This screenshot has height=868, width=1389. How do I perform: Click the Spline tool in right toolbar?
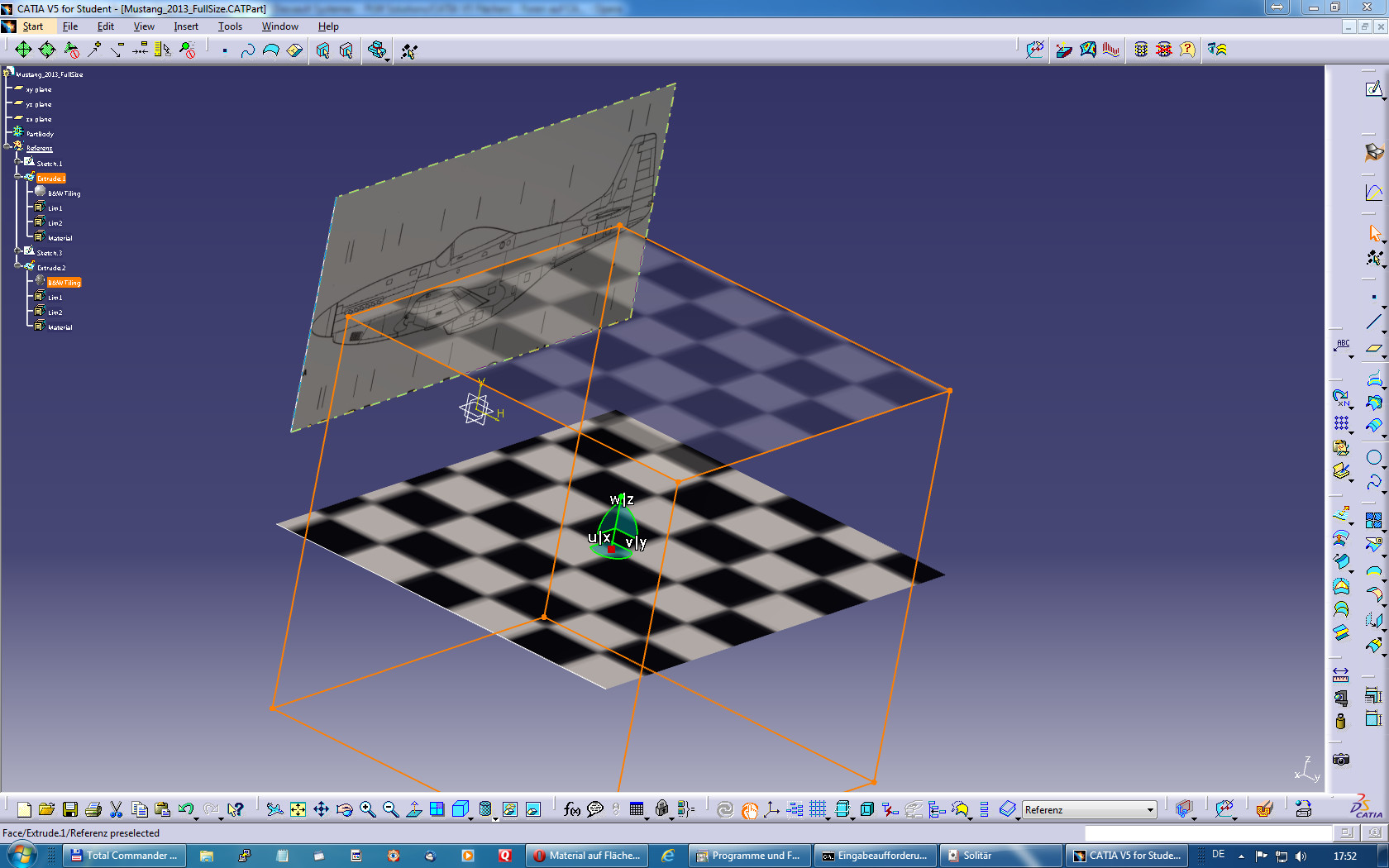coord(1373,481)
